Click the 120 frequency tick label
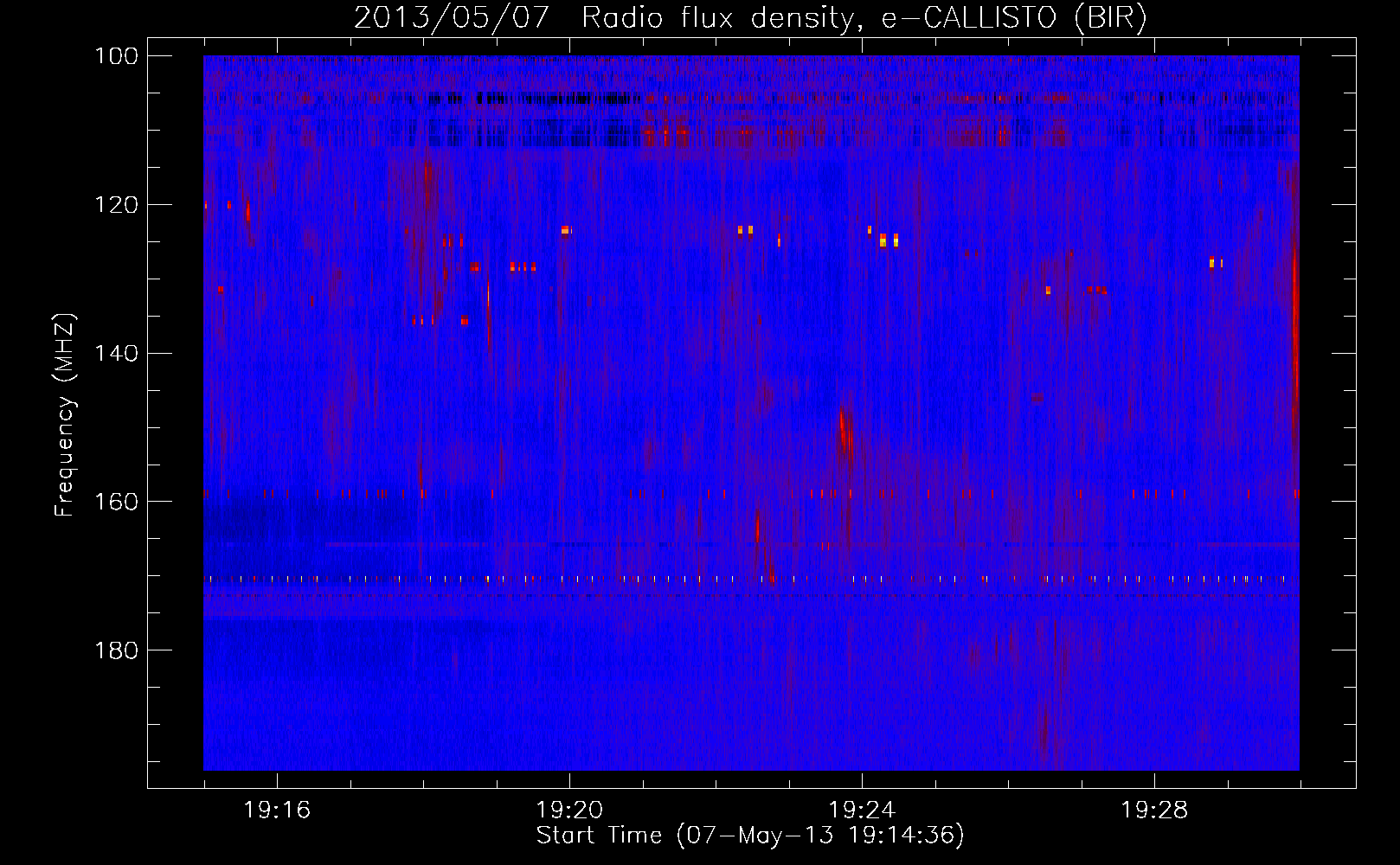Image resolution: width=1400 pixels, height=865 pixels. [116, 204]
